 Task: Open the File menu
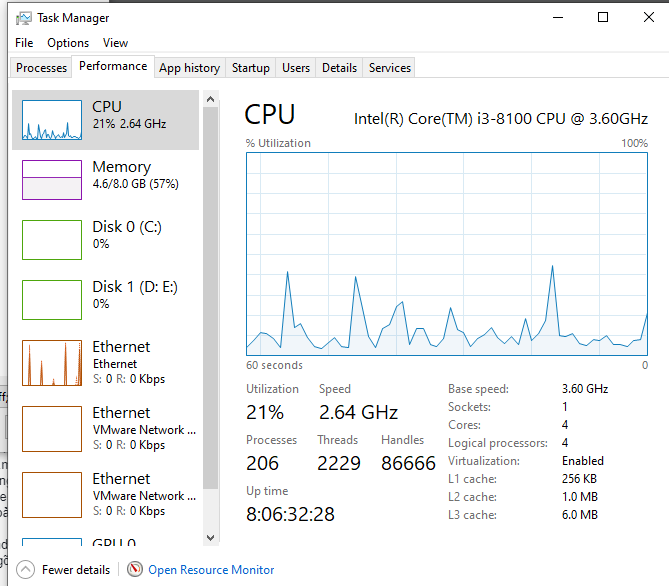pos(24,43)
